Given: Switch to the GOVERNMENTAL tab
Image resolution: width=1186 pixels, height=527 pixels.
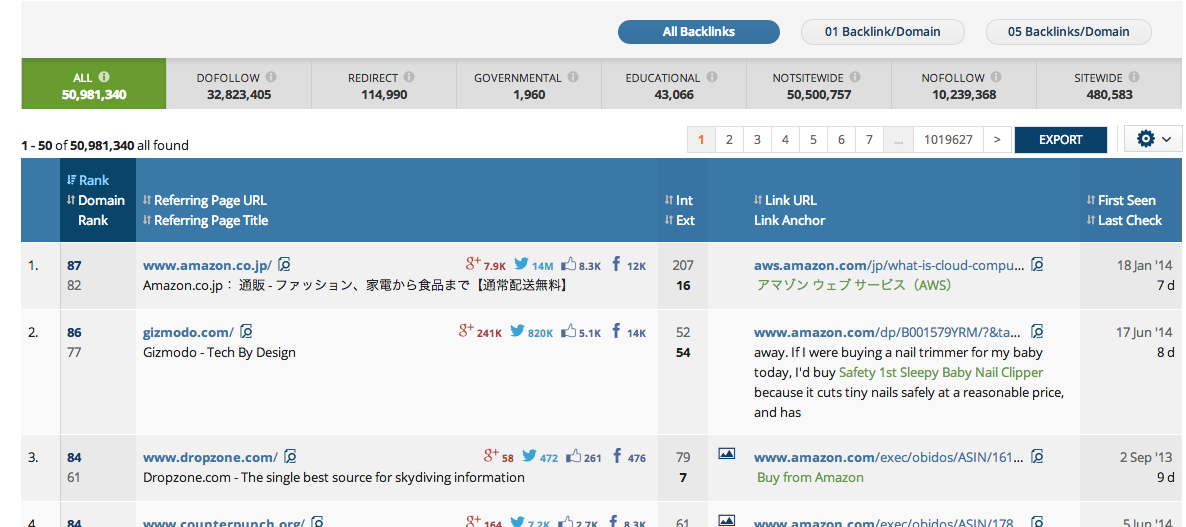Looking at the screenshot, I should click(529, 84).
